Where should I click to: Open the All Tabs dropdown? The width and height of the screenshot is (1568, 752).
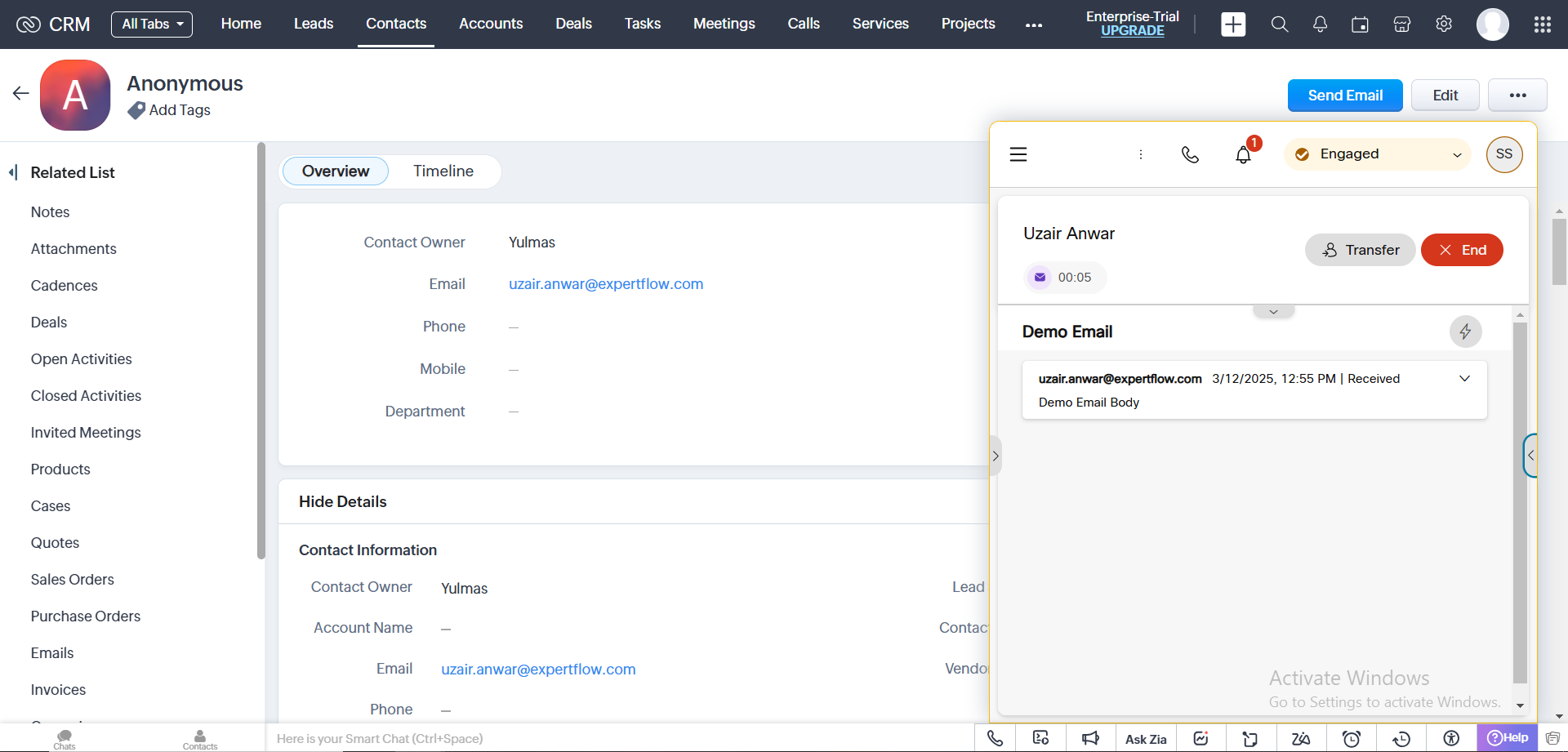(x=152, y=24)
